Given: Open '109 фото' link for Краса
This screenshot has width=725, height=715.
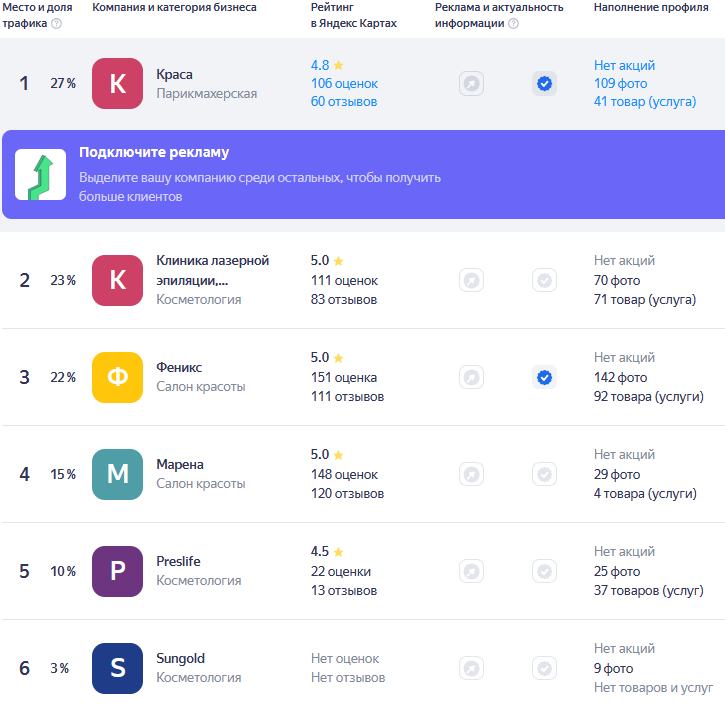Looking at the screenshot, I should coord(620,83).
